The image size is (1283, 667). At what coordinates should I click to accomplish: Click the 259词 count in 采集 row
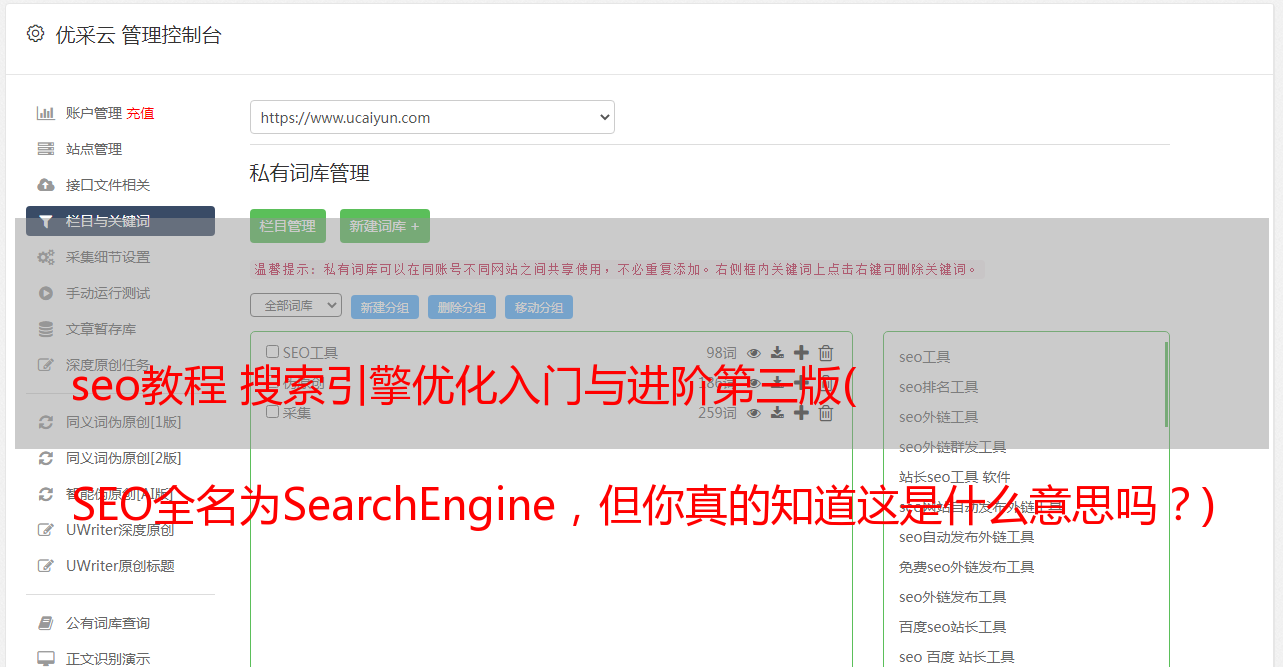[717, 412]
